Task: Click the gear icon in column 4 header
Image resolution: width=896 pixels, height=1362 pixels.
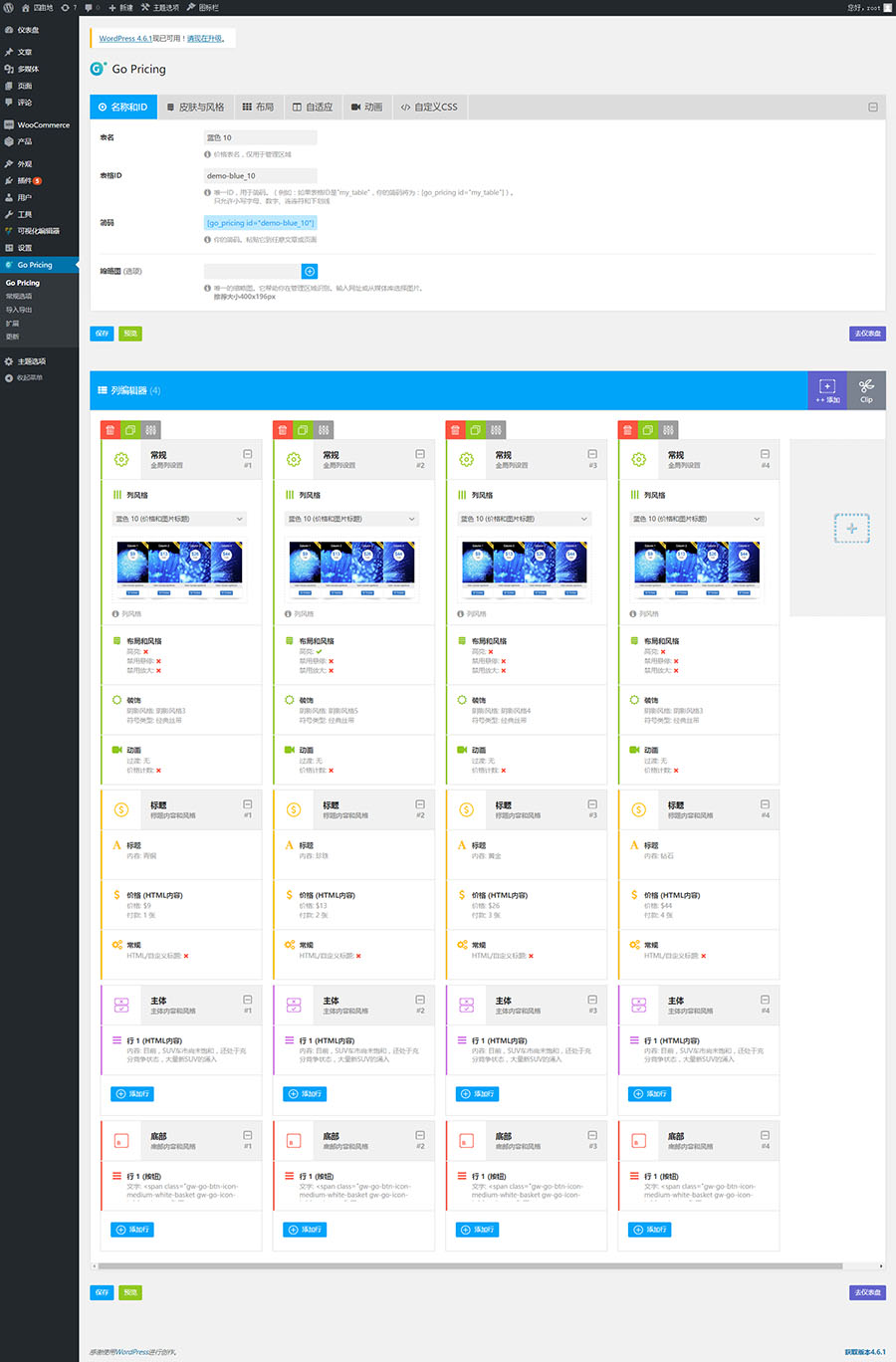Action: [638, 460]
